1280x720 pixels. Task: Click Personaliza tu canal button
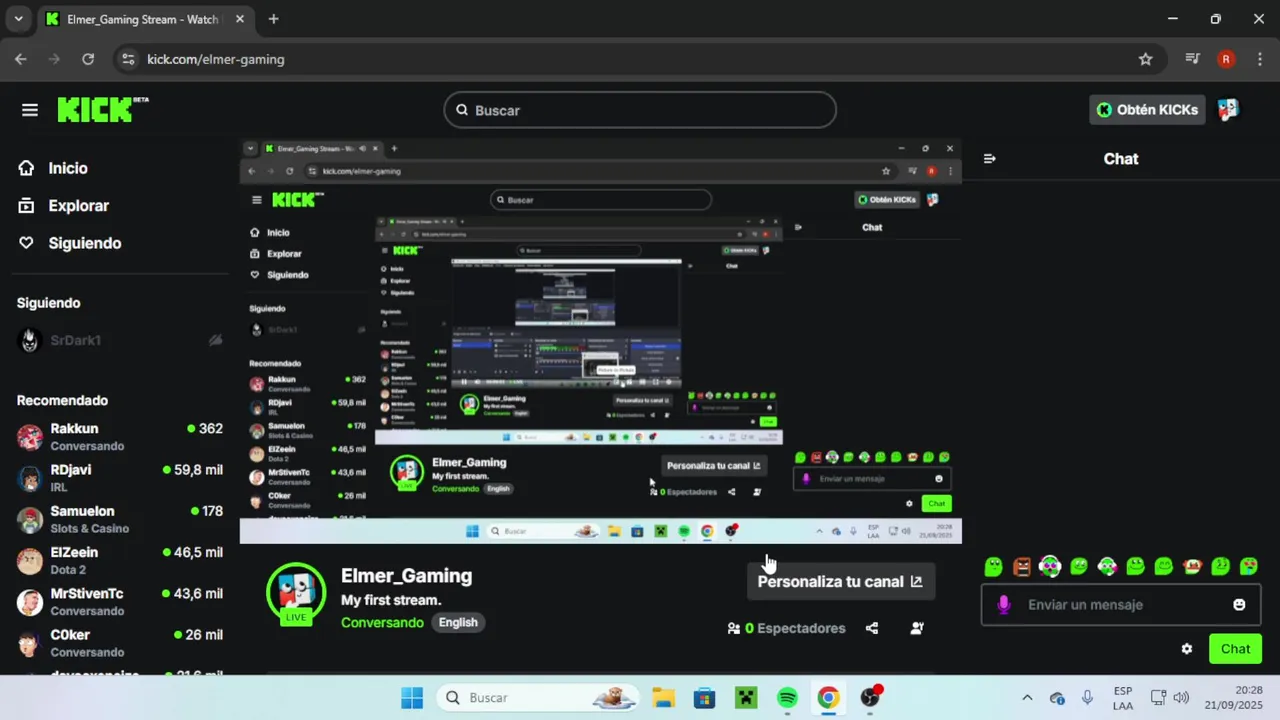(x=841, y=581)
